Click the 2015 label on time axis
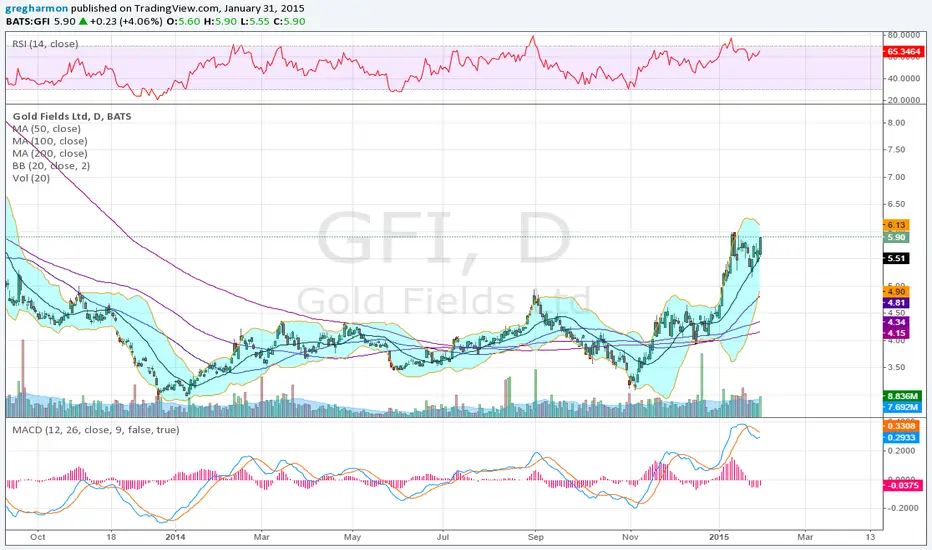The height and width of the screenshot is (550, 932). 720,537
